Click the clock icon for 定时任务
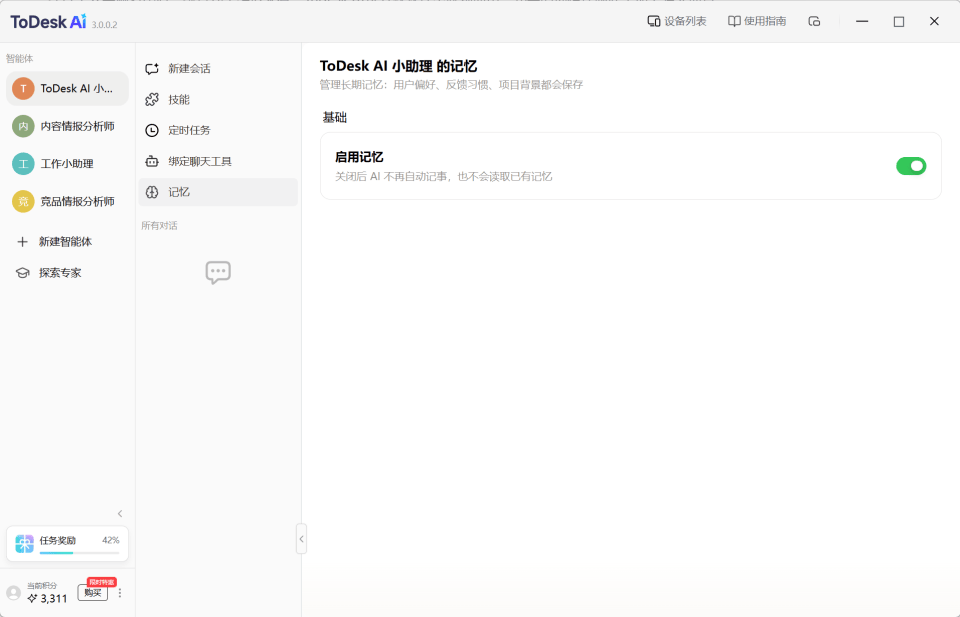The image size is (960, 617). coord(152,130)
